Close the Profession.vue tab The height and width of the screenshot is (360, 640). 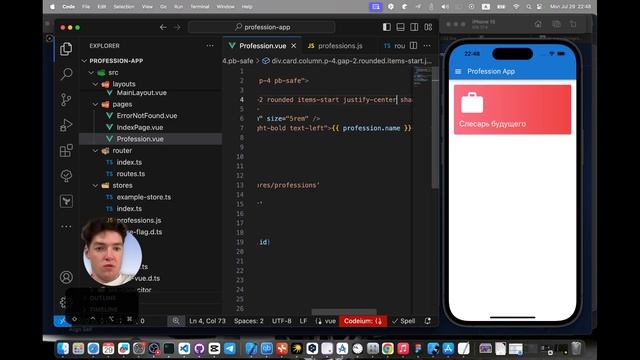(294, 46)
